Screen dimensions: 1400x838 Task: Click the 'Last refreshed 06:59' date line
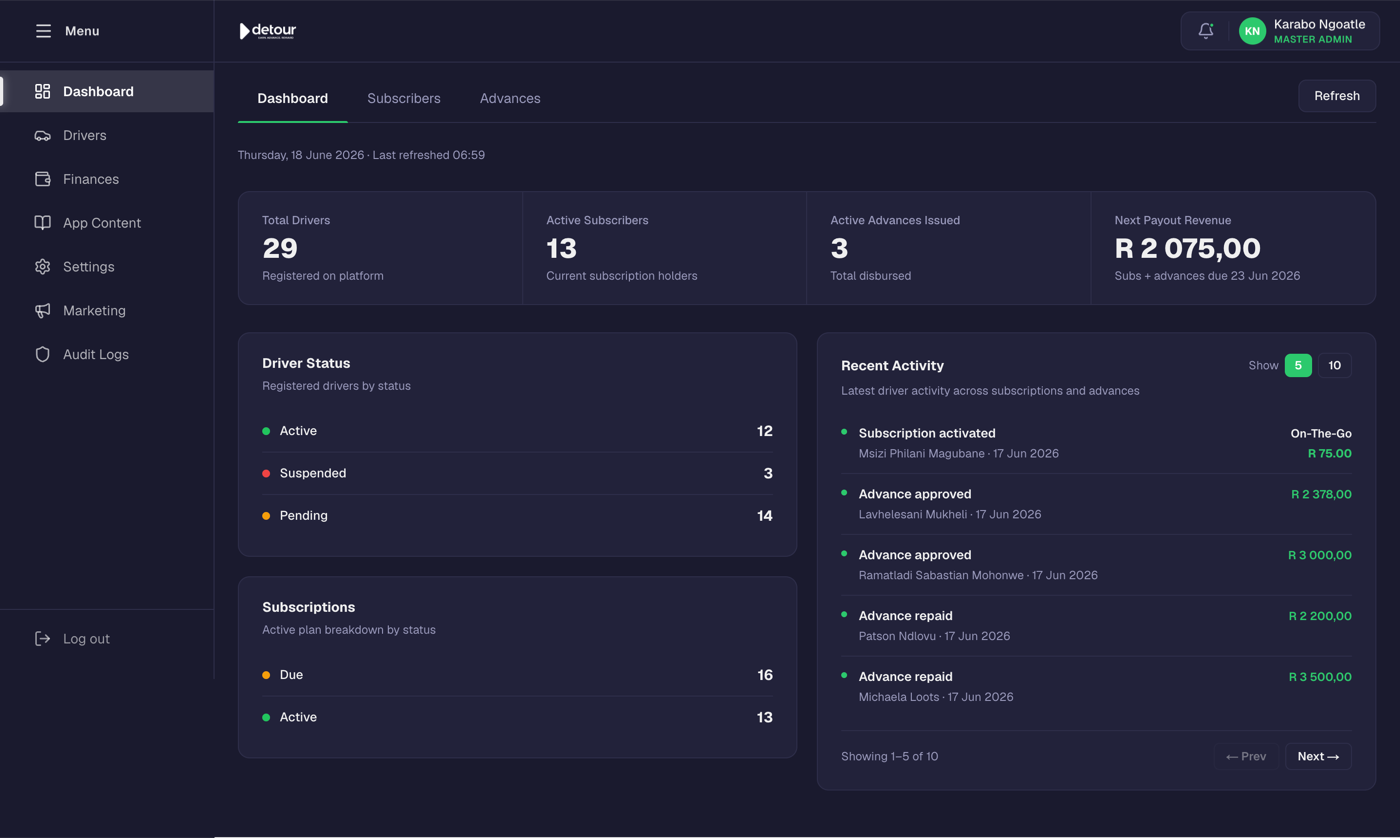[x=361, y=155]
